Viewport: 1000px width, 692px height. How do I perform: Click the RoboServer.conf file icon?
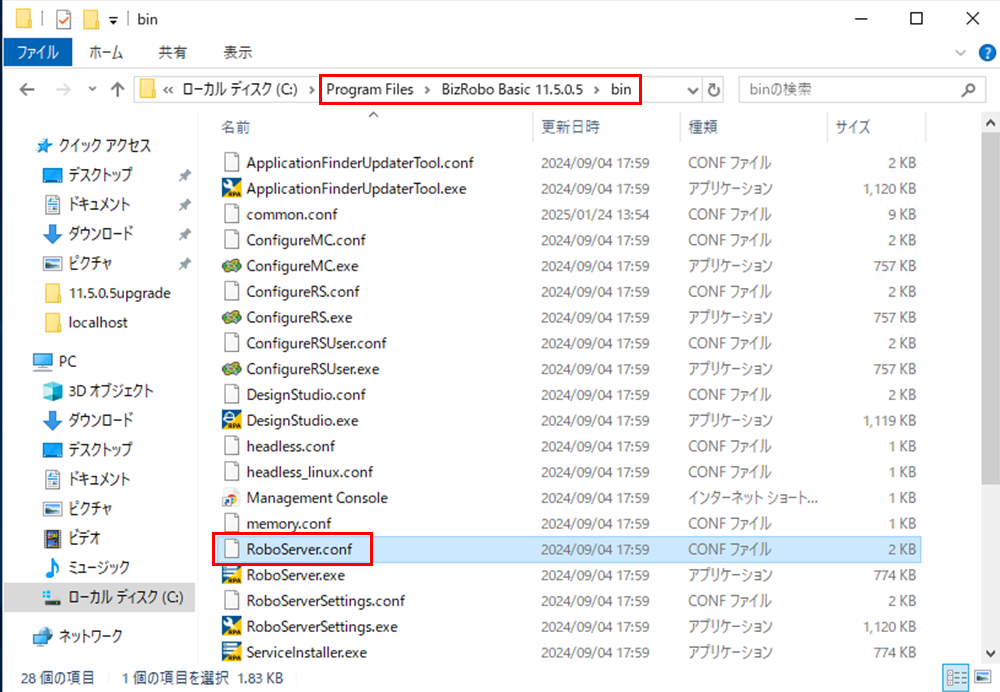[232, 548]
